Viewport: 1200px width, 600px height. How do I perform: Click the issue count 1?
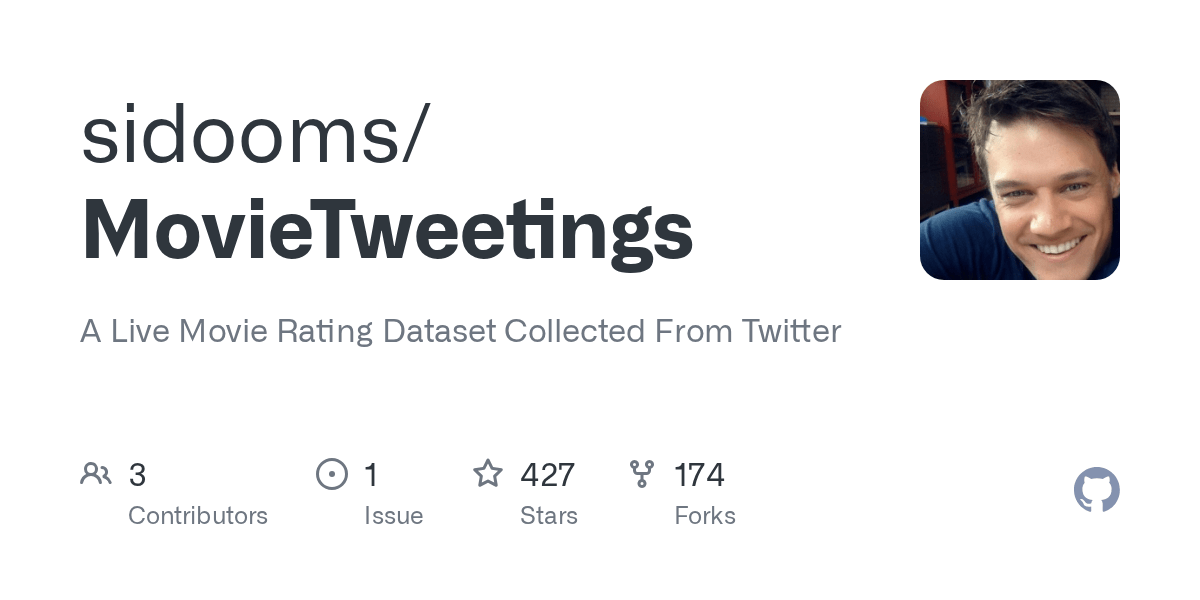[x=371, y=475]
